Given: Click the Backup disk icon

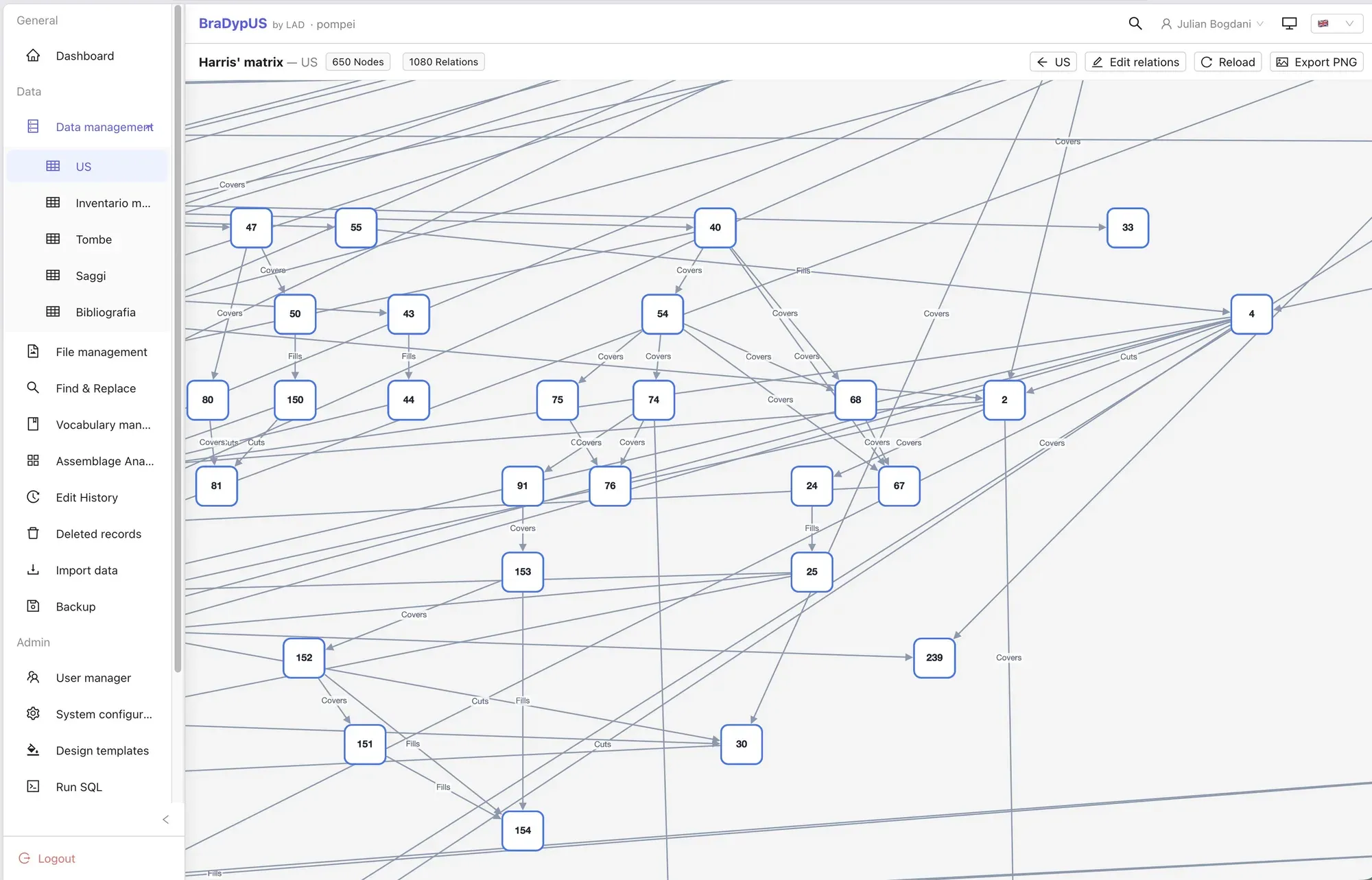Looking at the screenshot, I should tap(33, 606).
